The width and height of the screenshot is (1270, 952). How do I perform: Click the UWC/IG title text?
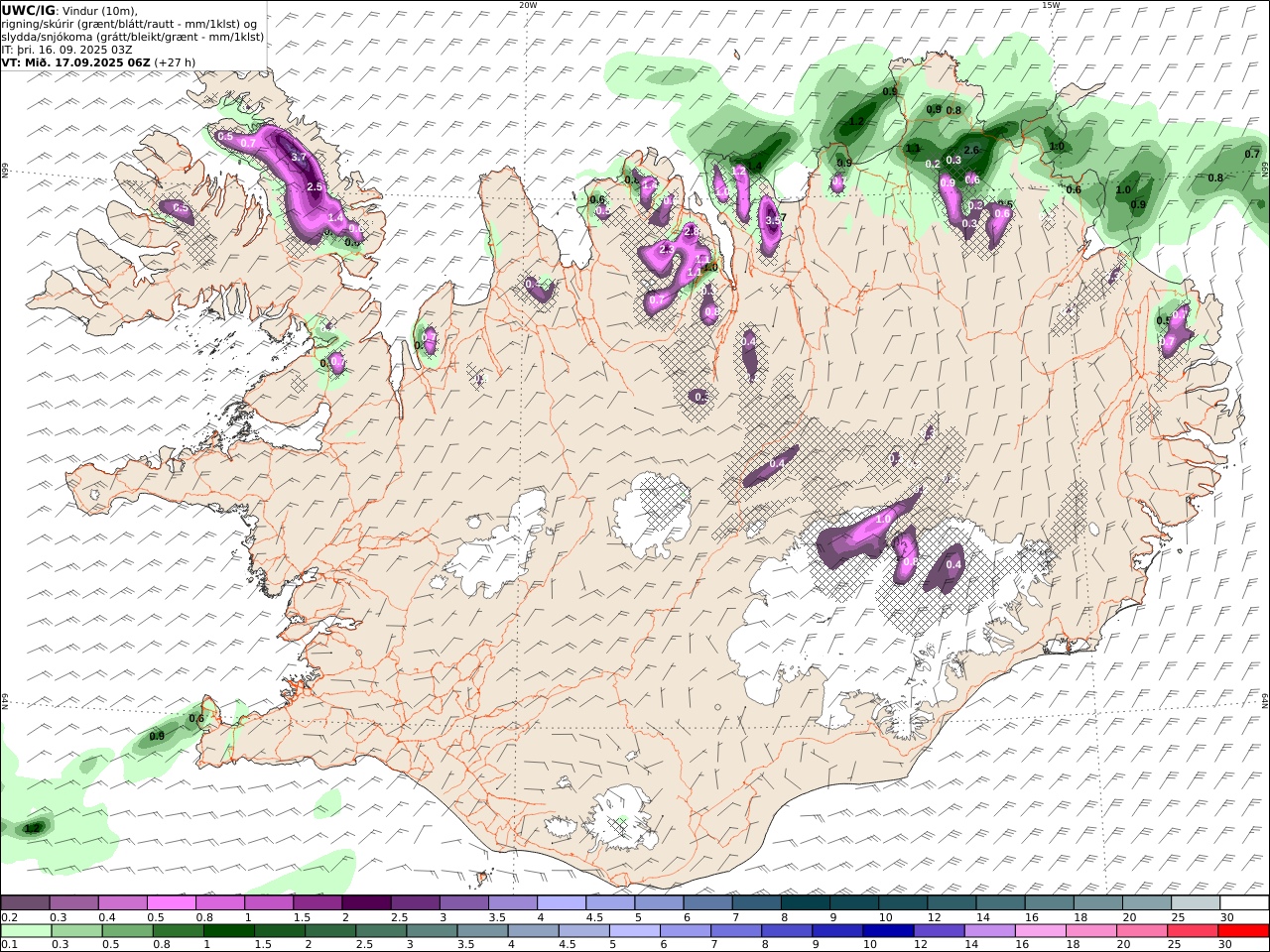tap(29, 11)
